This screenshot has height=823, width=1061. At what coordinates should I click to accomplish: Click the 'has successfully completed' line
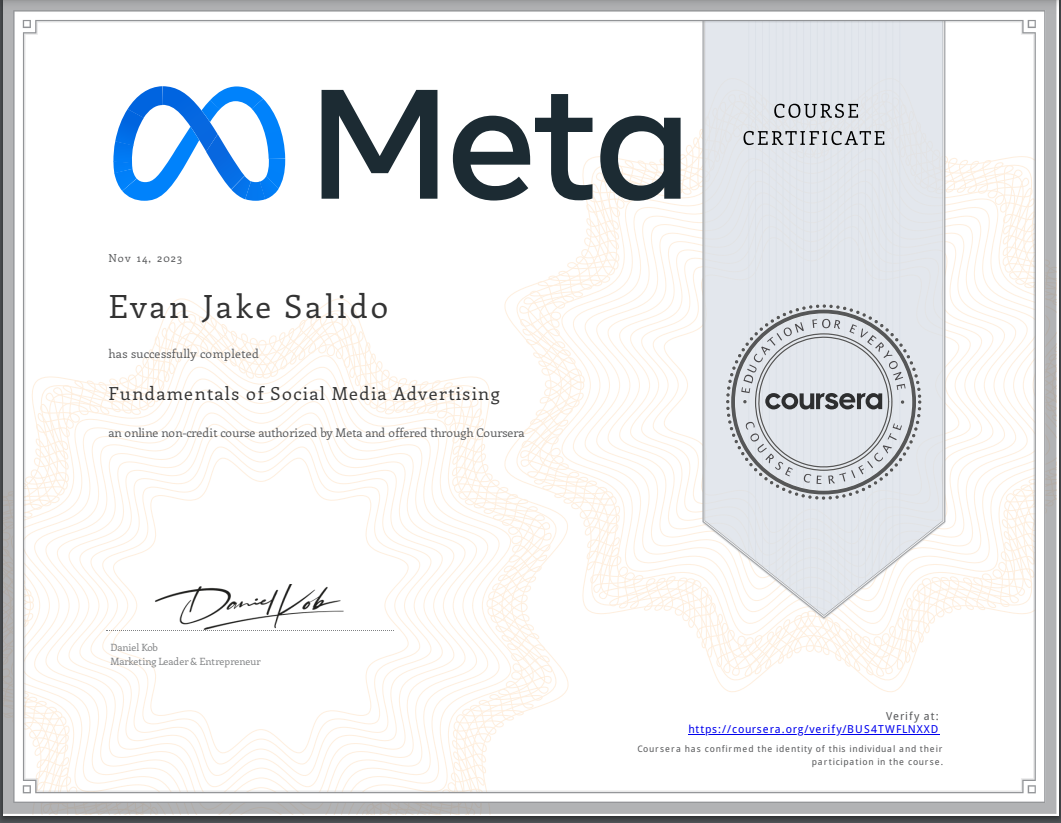coord(183,354)
